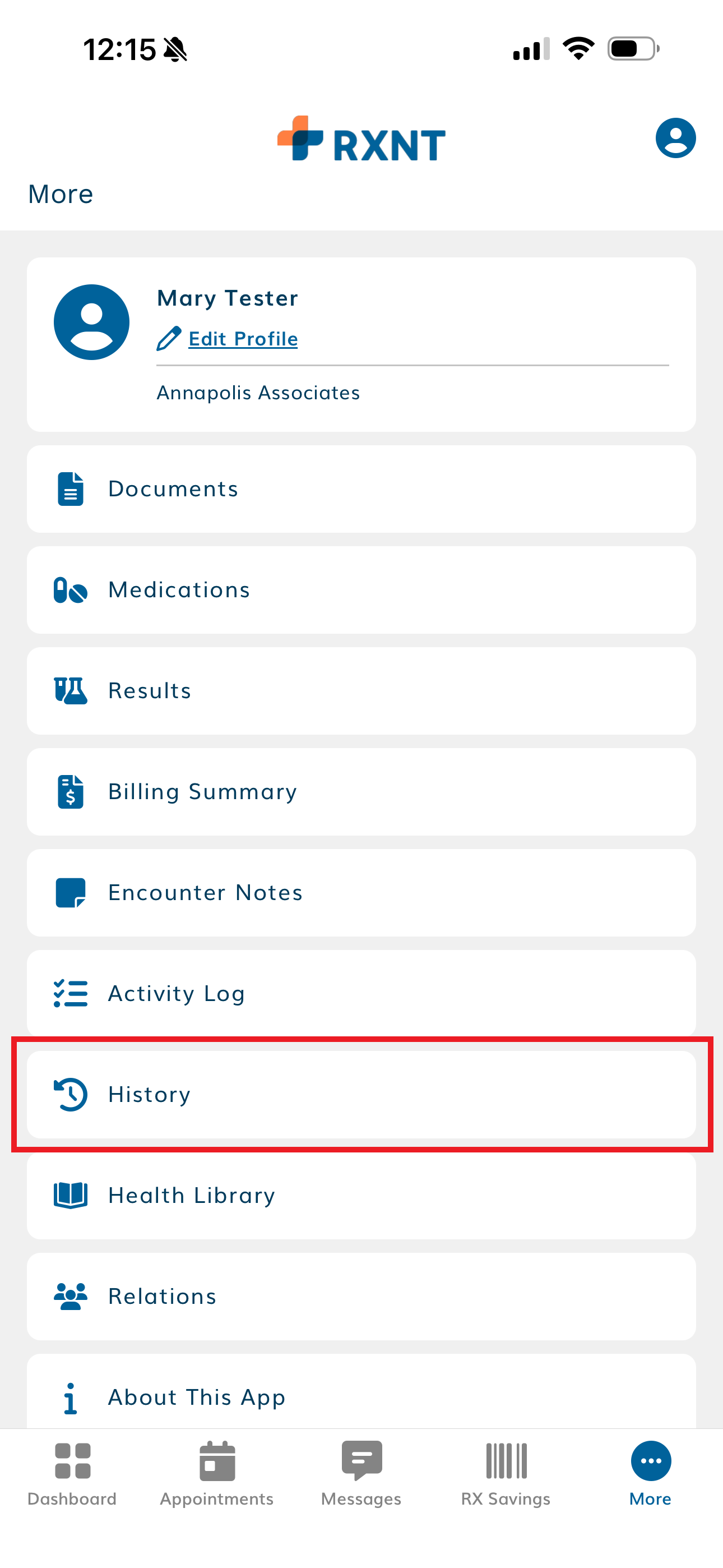Switch to the Dashboard tab
723x1568 pixels.
coord(72,1472)
